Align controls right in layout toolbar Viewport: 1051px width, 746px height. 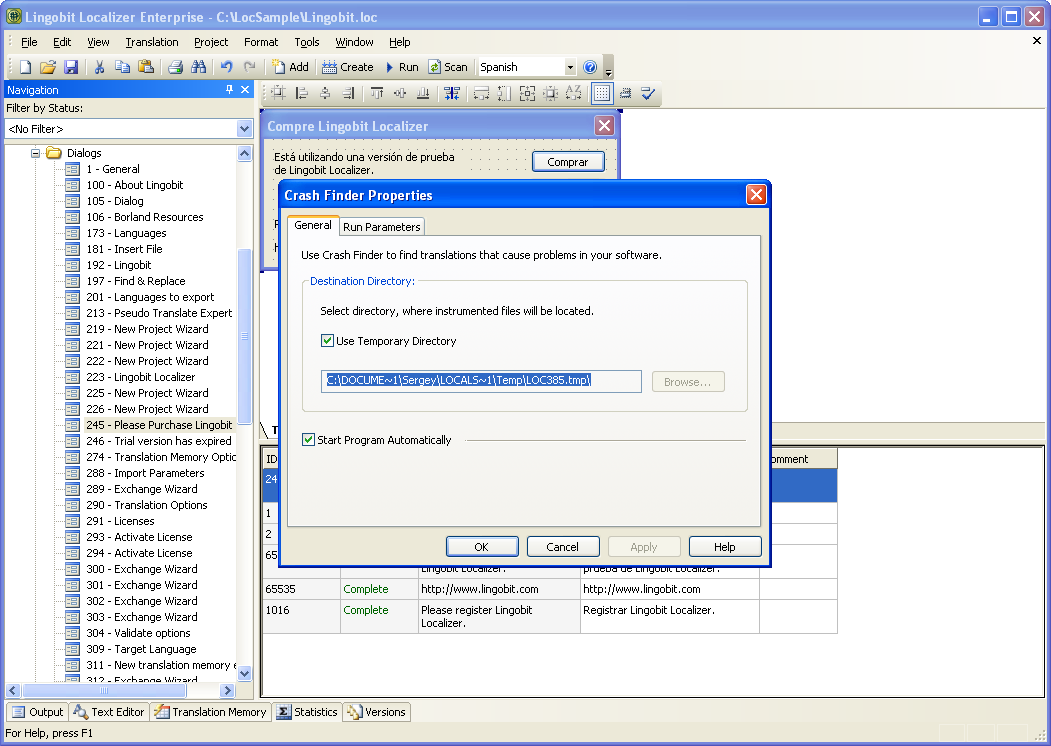[x=348, y=93]
